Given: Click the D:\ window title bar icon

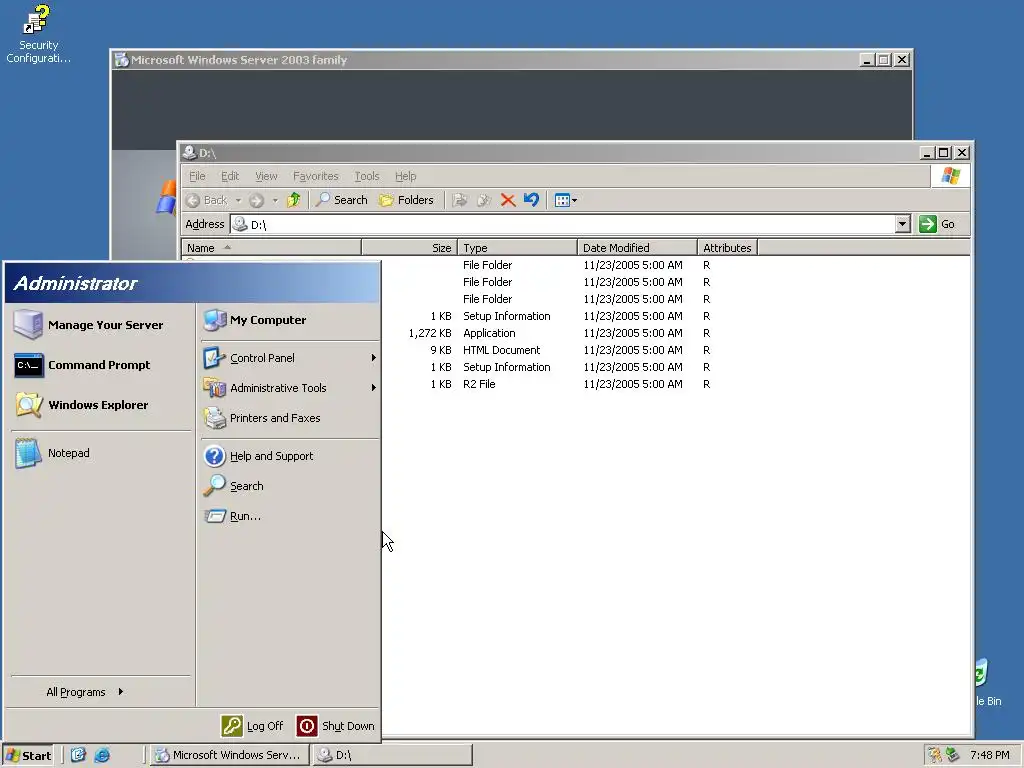Looking at the screenshot, I should pos(189,153).
